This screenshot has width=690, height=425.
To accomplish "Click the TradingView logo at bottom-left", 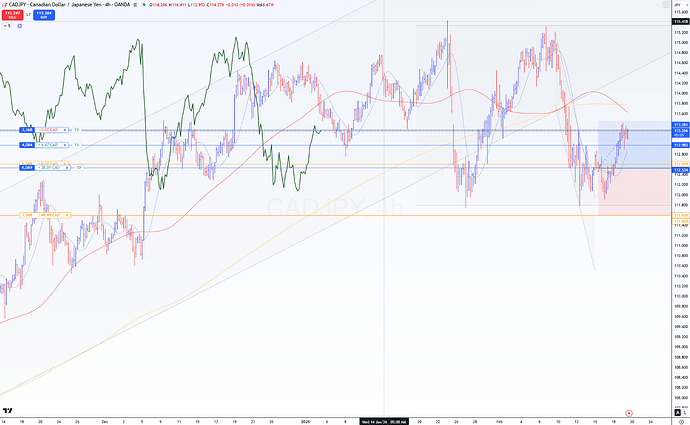I will click(7, 410).
